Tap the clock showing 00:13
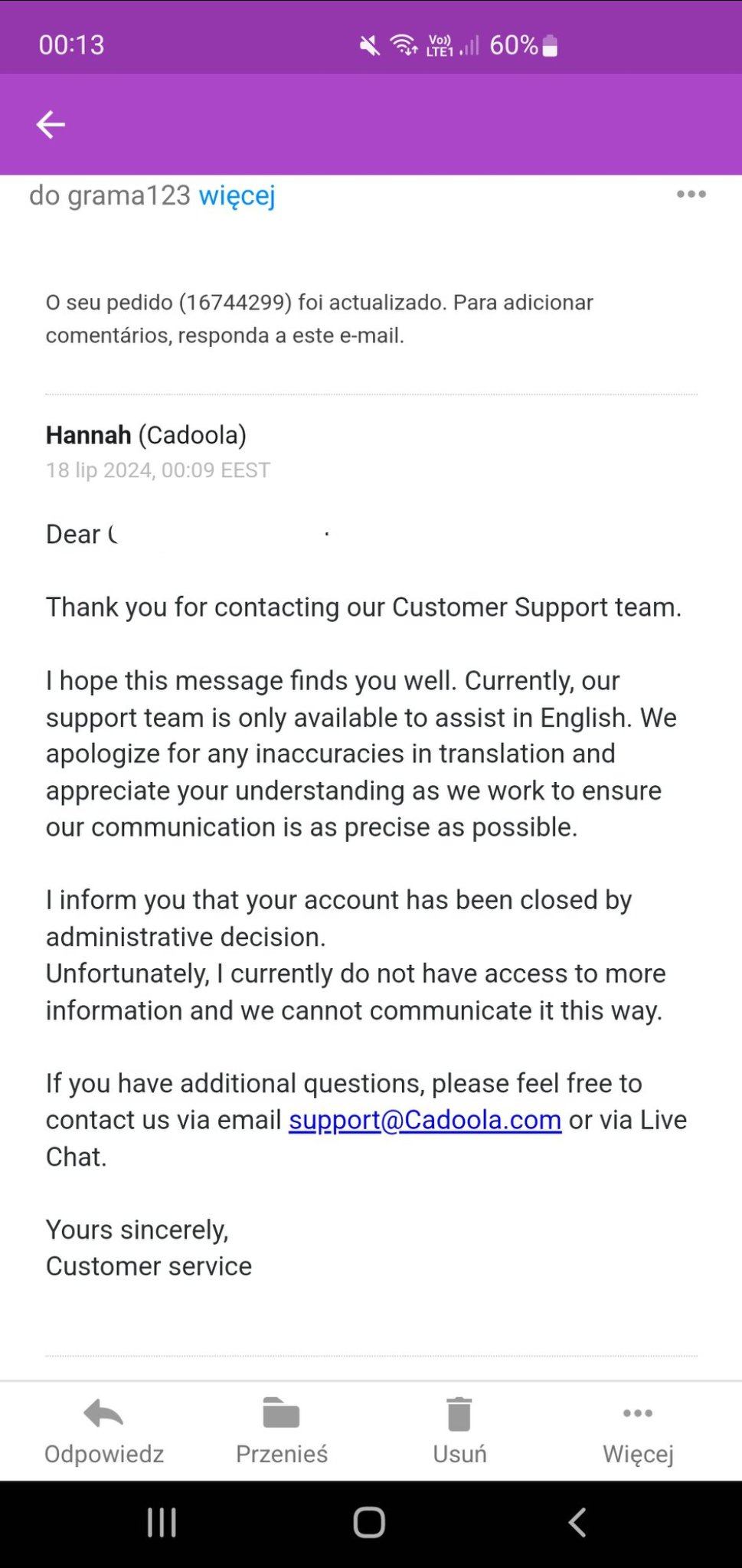 point(71,44)
